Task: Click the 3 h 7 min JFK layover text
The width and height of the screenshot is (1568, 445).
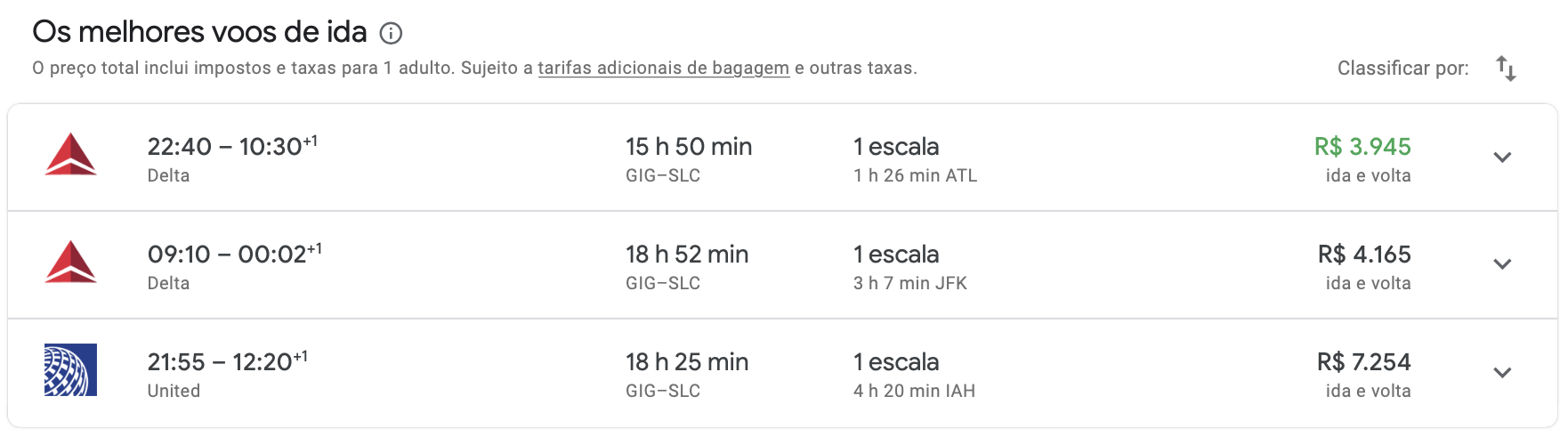Action: tap(909, 284)
